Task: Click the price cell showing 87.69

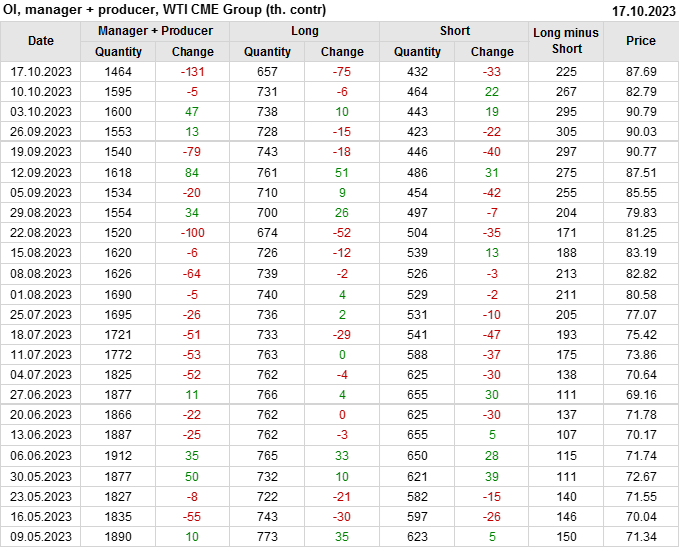Action: [641, 72]
